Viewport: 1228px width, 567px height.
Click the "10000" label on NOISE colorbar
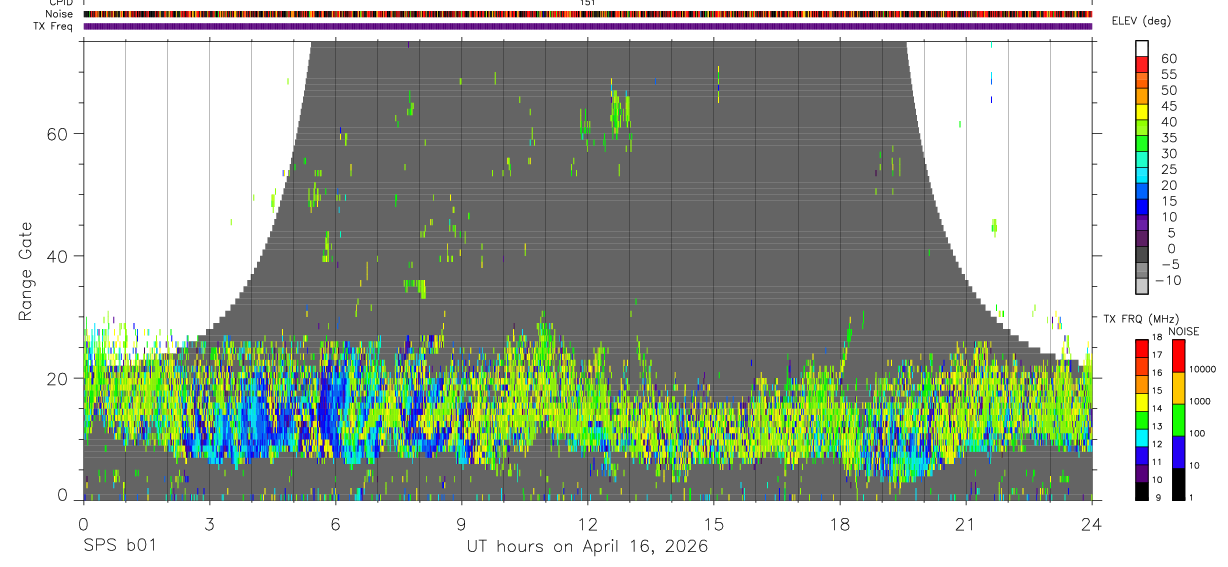[1204, 369]
